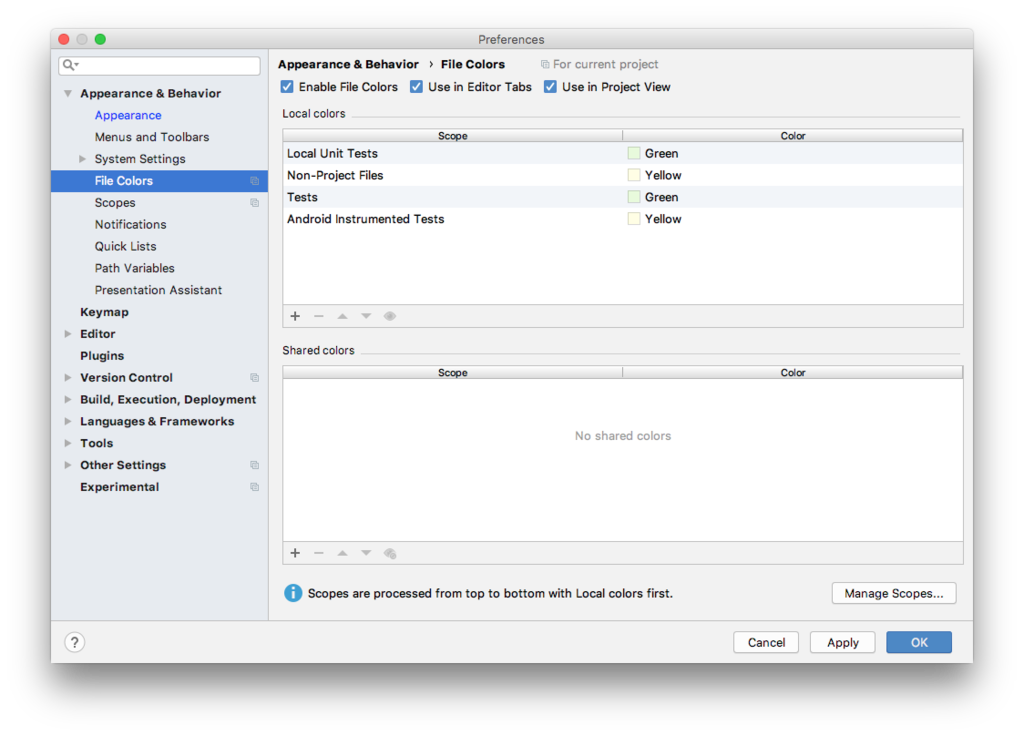Click project icon beside Version Control
This screenshot has height=736, width=1024.
pyautogui.click(x=255, y=377)
